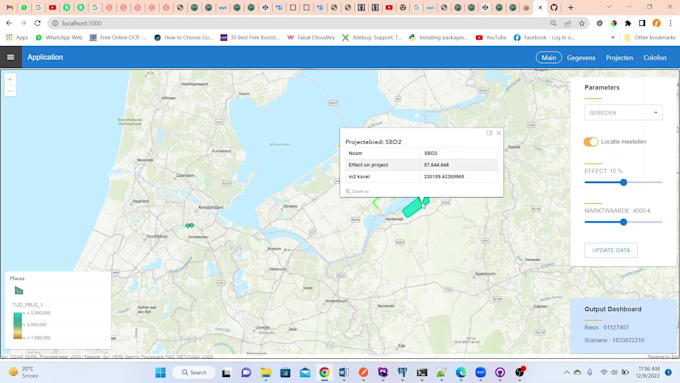Click the Naam row in popup

(421, 153)
